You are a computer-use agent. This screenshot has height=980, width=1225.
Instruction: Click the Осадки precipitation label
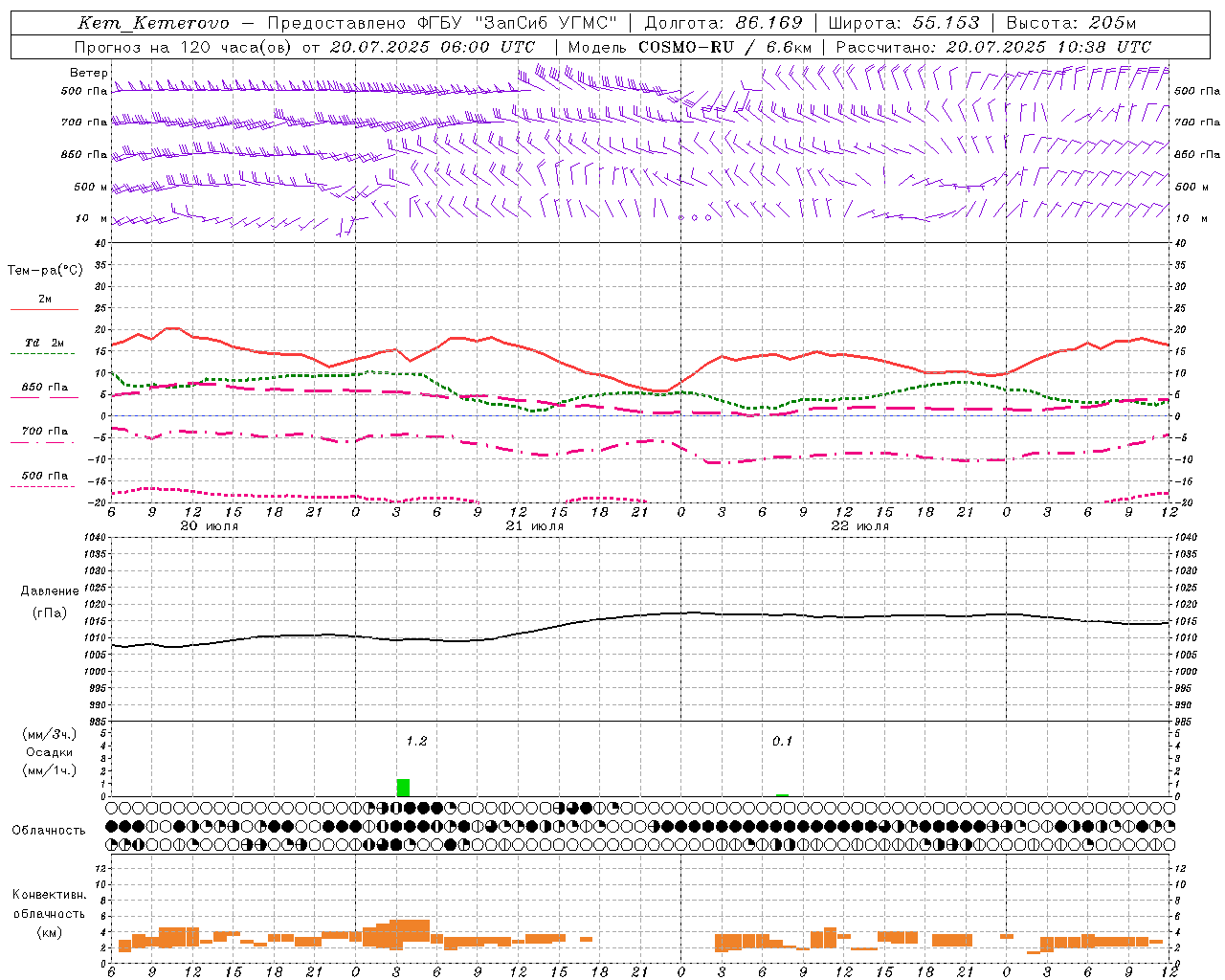coord(50,752)
